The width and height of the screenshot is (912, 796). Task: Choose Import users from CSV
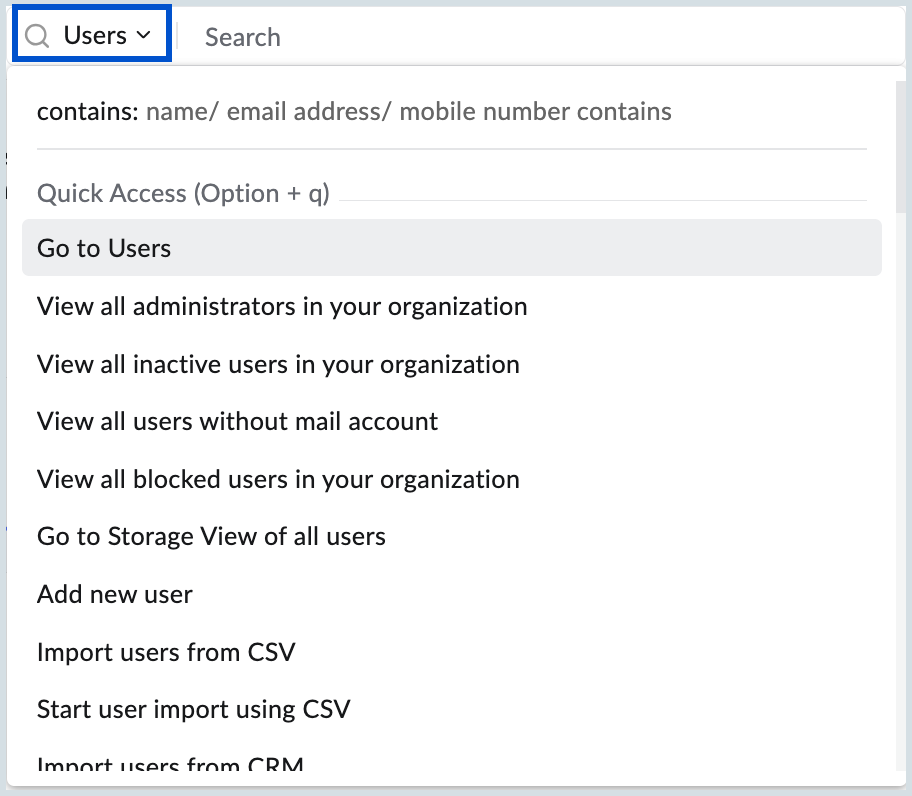pos(166,652)
